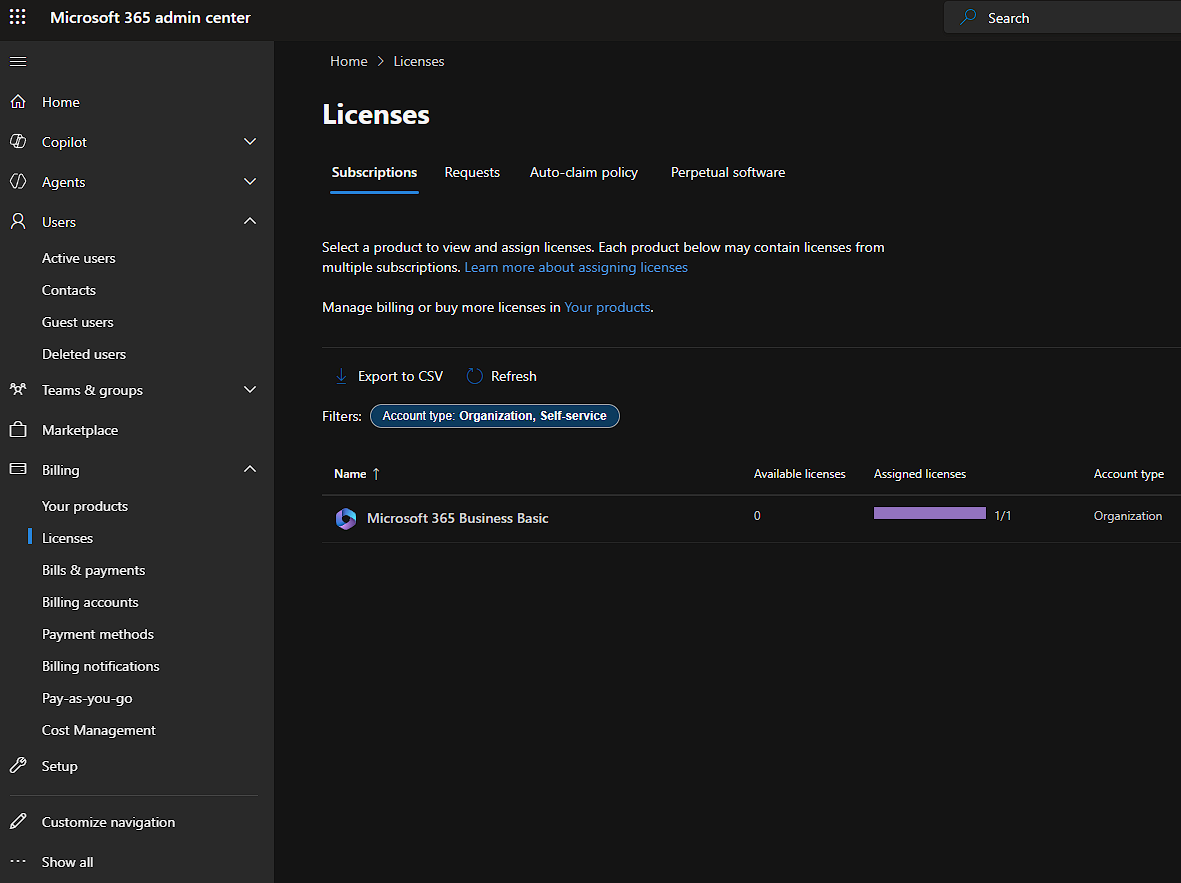Click the Microsoft 365 admin center title
The width and height of the screenshot is (1181, 883).
(150, 17)
